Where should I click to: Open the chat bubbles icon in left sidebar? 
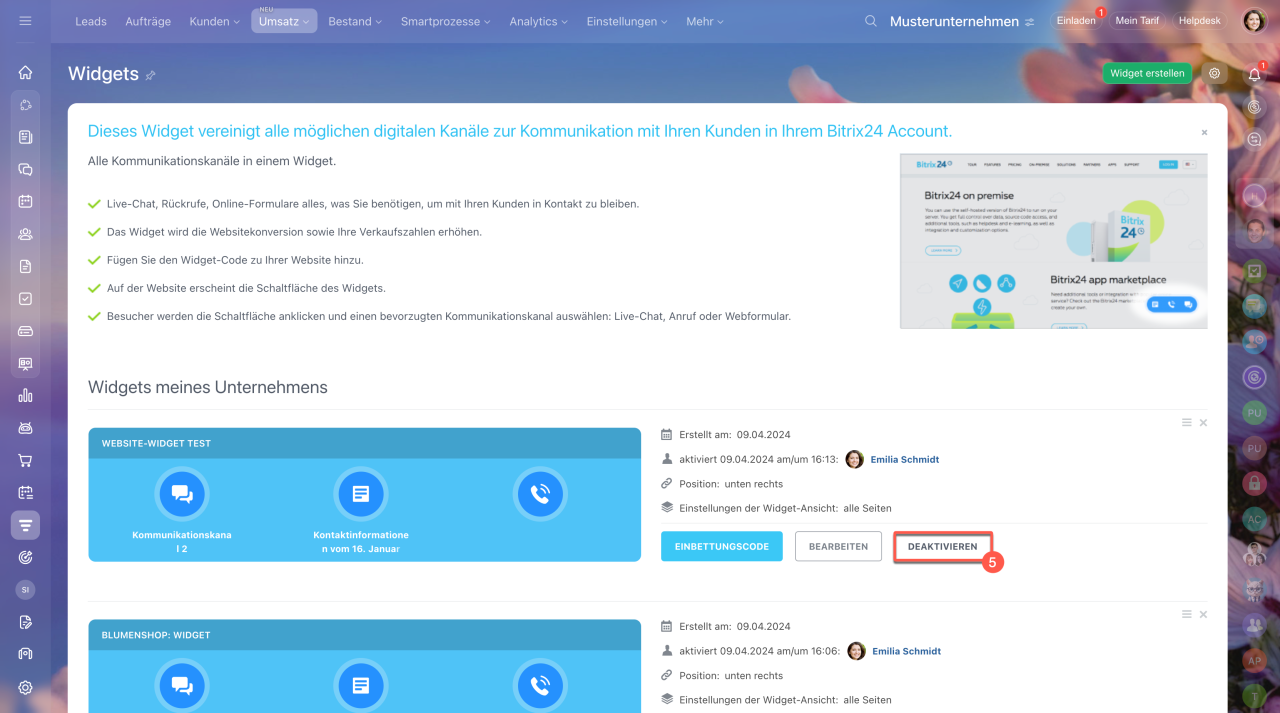point(25,170)
